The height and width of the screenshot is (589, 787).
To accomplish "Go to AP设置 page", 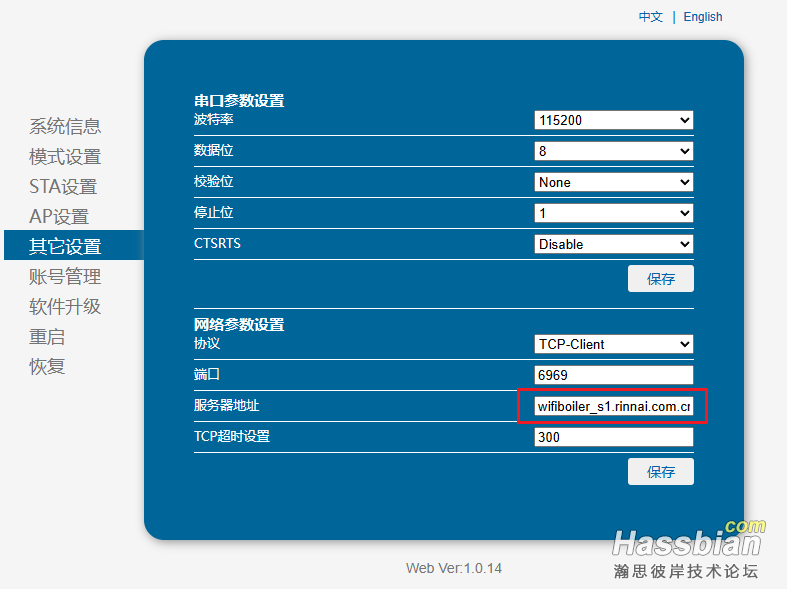I will pyautogui.click(x=59, y=217).
